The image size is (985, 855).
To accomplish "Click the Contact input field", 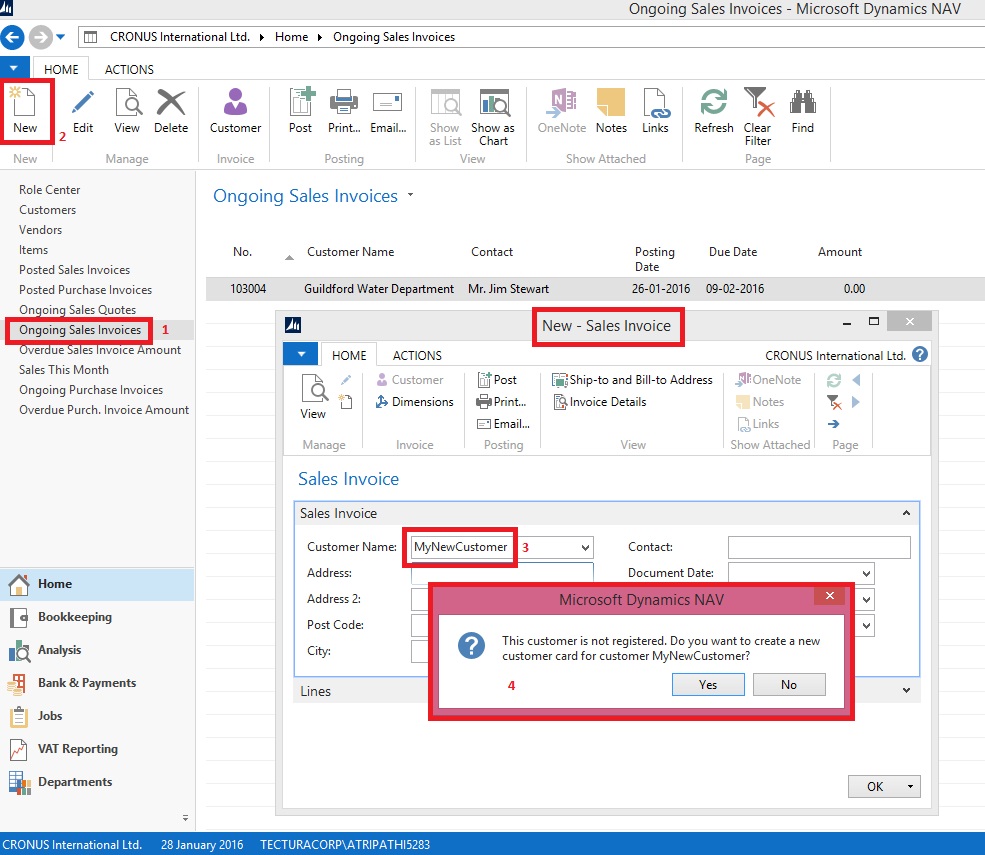I will pyautogui.click(x=818, y=547).
